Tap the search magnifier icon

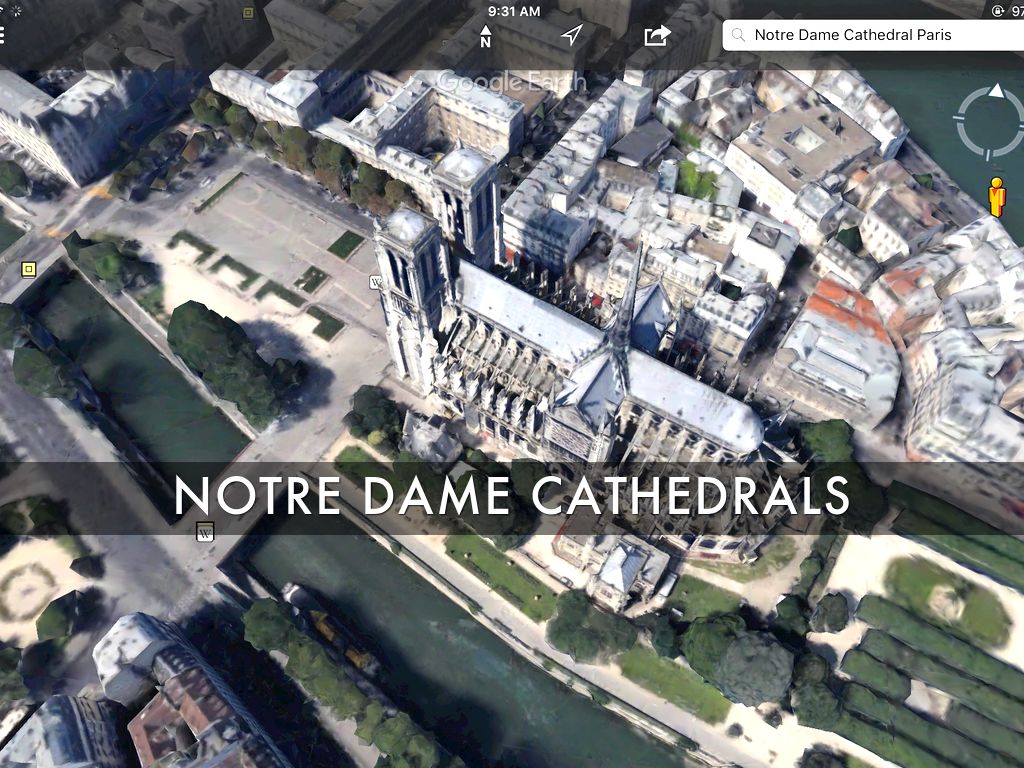tap(738, 35)
